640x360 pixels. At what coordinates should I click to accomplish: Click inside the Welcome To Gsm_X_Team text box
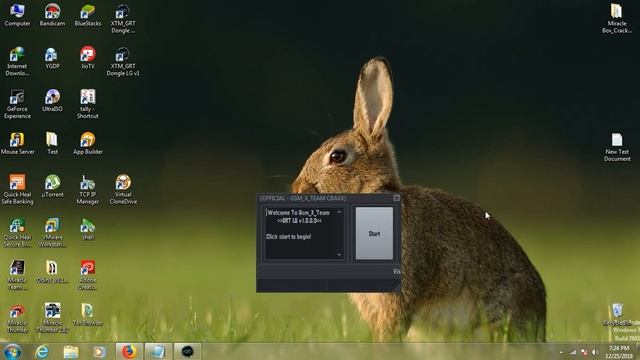click(304, 233)
